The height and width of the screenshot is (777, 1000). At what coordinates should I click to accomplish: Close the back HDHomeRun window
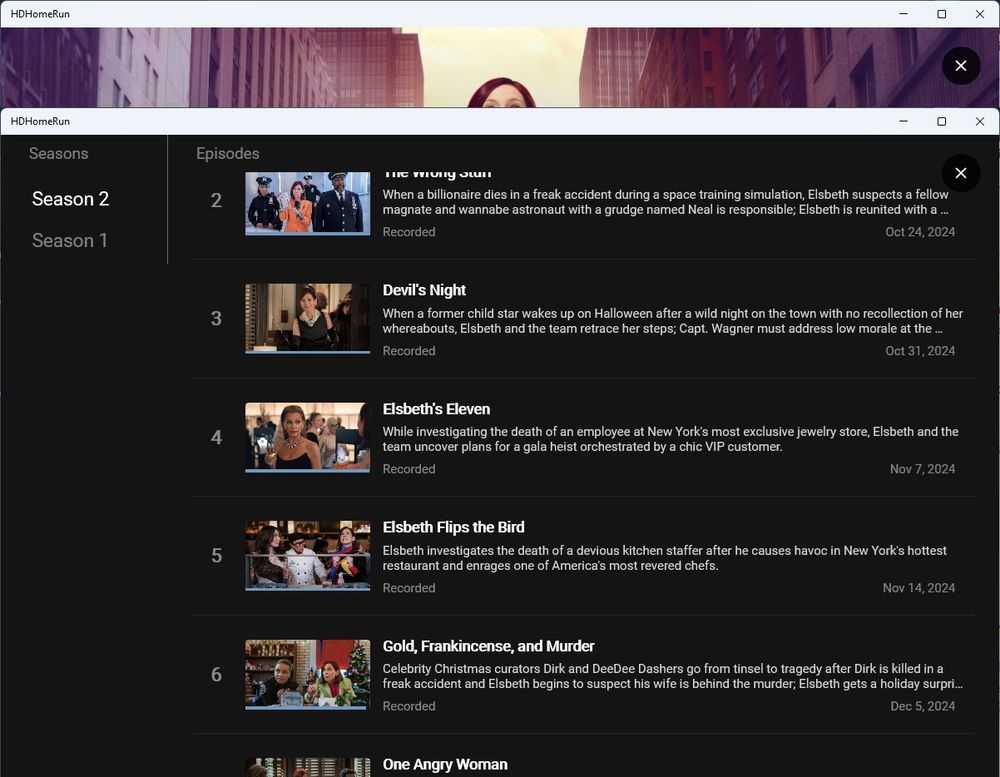click(x=980, y=14)
